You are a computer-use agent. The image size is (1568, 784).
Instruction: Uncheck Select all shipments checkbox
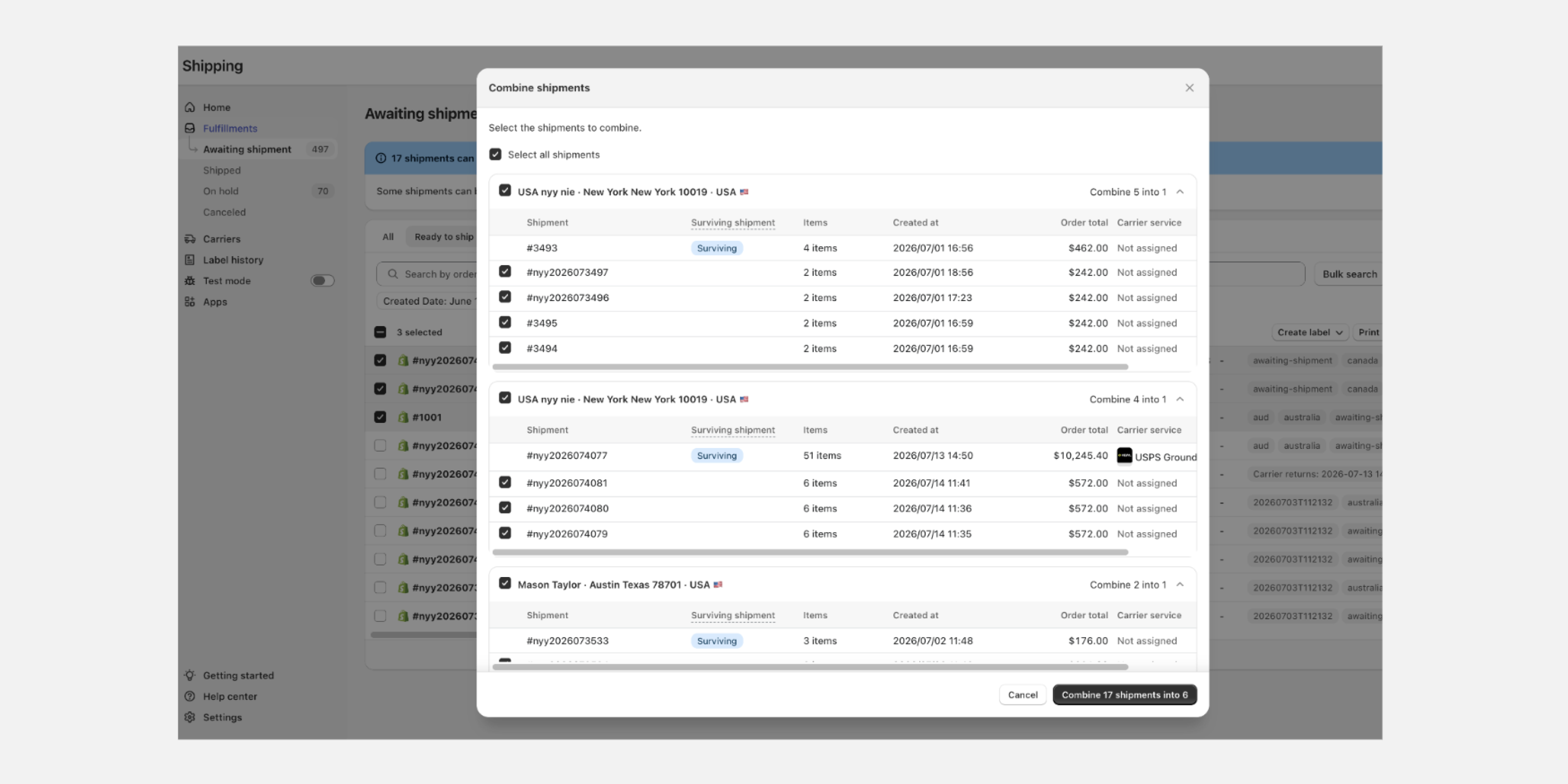click(495, 155)
